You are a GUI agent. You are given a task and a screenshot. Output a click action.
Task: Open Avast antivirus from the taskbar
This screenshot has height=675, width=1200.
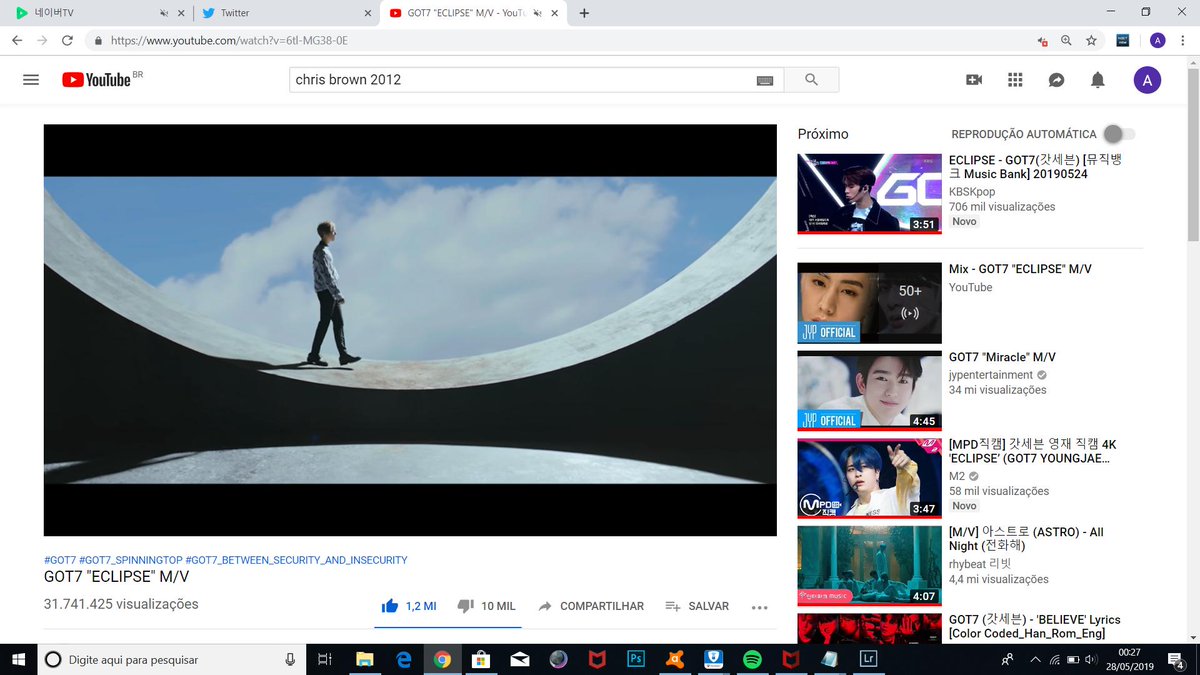(x=674, y=659)
